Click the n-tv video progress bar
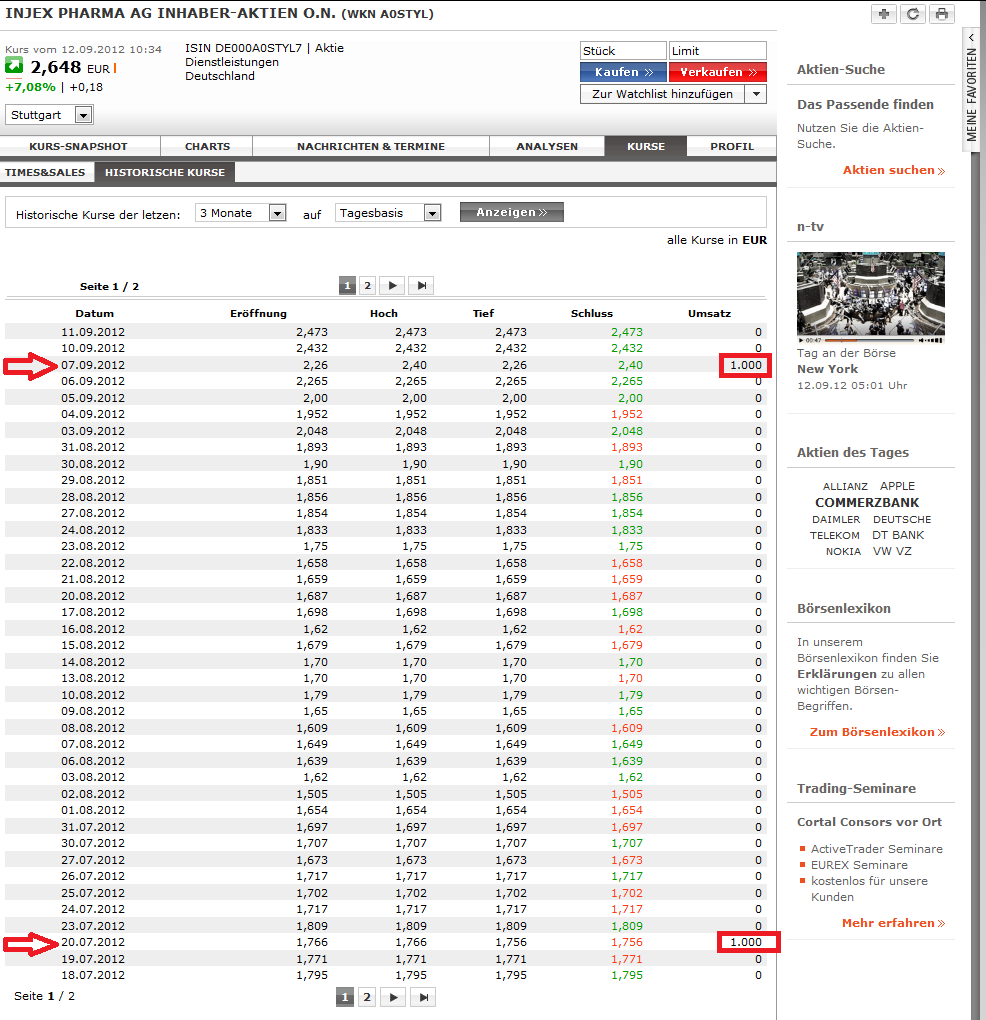Screen dimensions: 986x1020 [x=868, y=340]
